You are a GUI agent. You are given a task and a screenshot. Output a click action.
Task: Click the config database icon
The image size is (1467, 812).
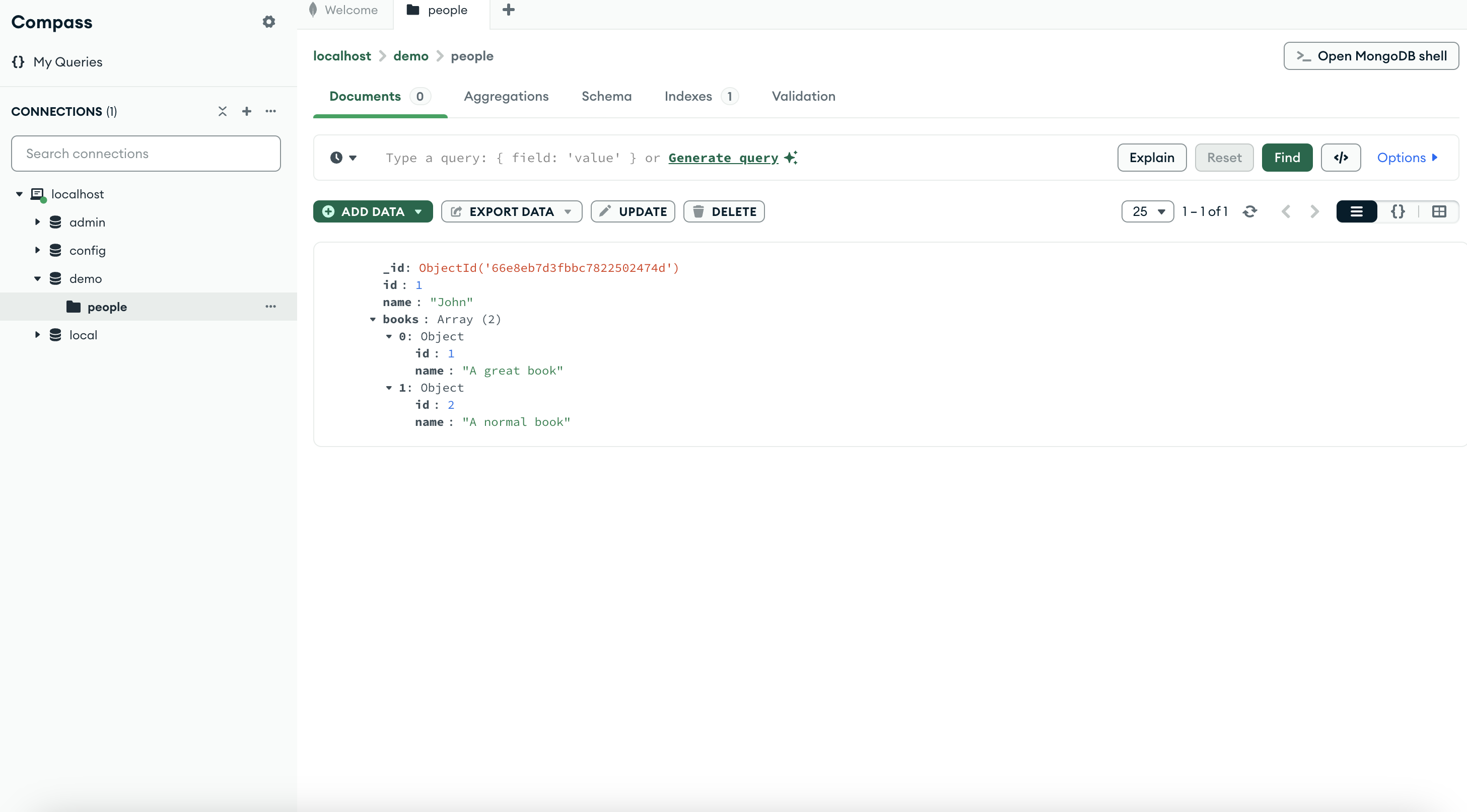(55, 250)
